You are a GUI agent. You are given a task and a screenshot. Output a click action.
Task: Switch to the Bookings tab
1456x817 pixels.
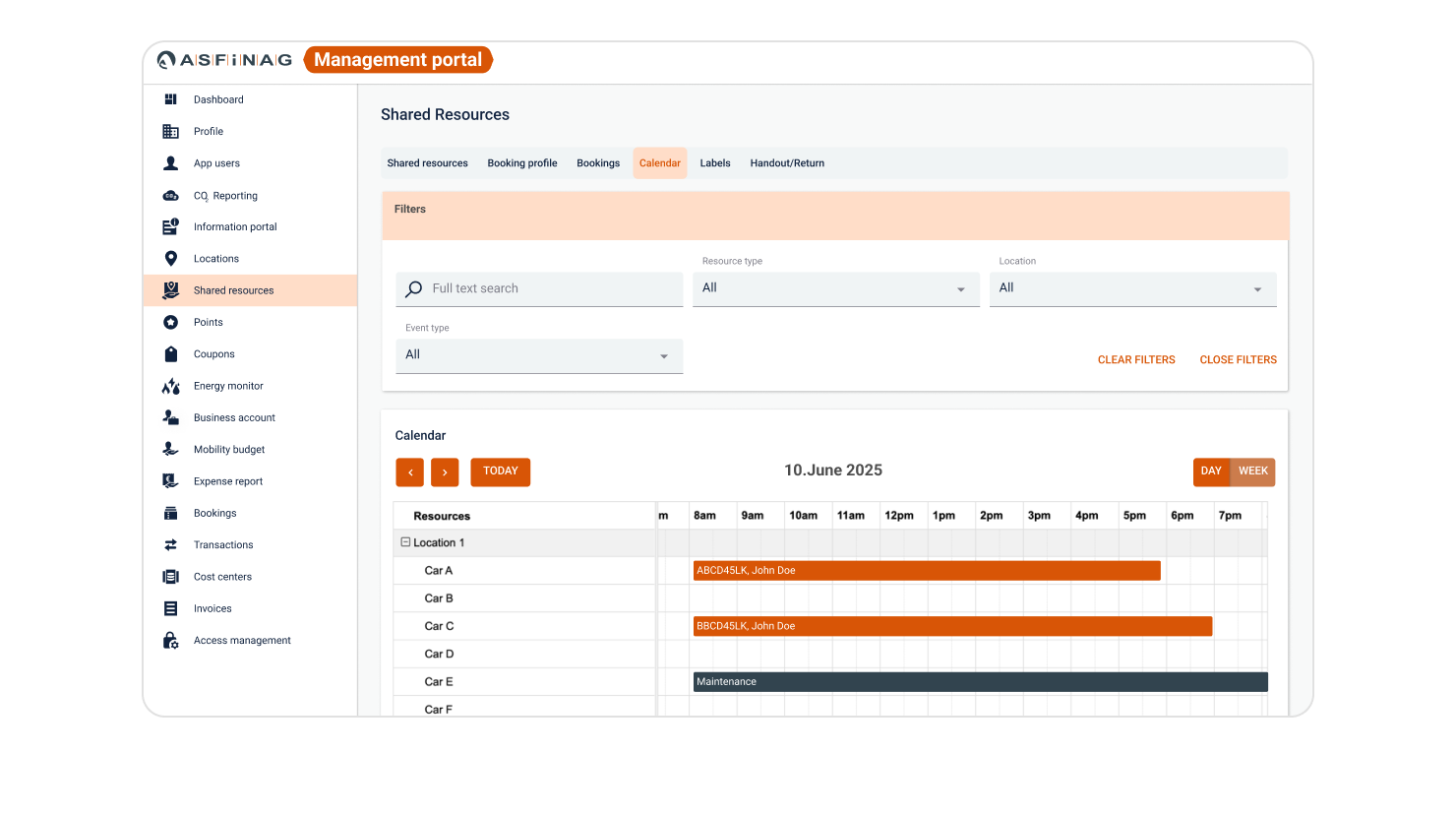coord(598,163)
